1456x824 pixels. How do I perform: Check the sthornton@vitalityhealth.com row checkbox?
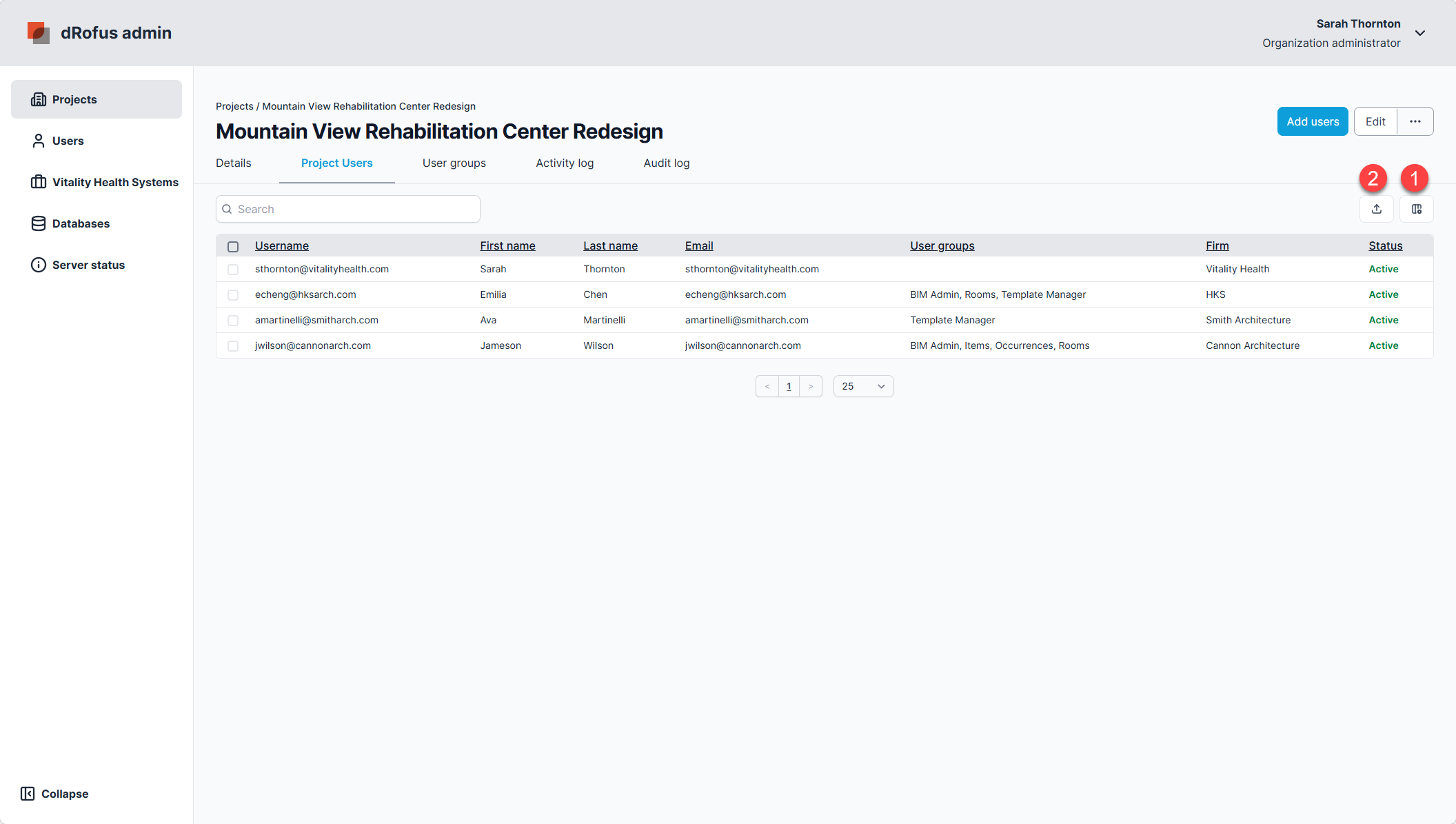[x=233, y=270]
